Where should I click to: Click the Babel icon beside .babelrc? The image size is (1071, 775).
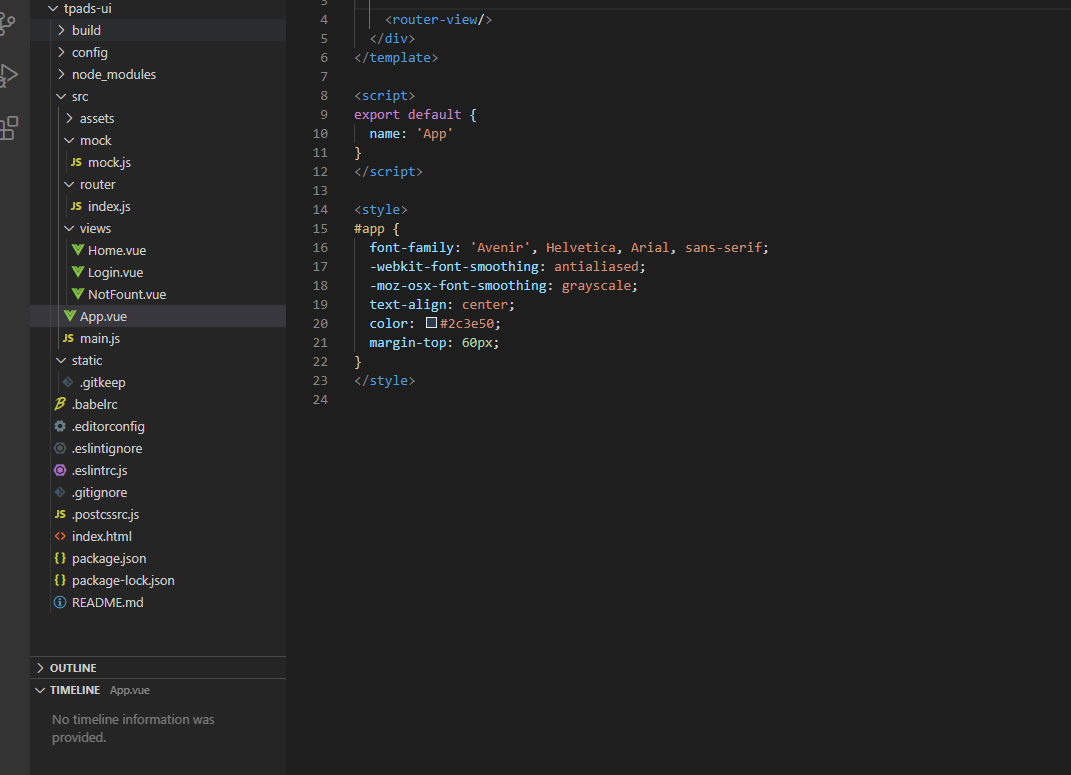[60, 404]
